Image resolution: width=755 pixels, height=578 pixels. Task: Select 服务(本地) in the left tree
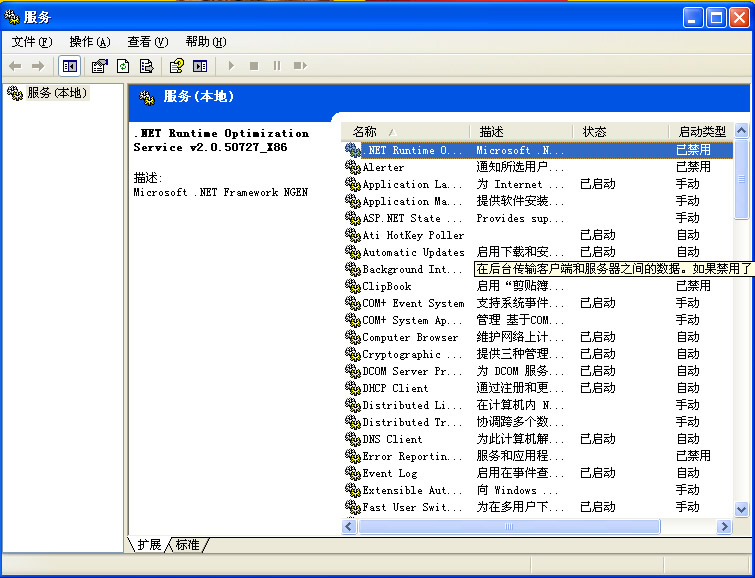pos(56,93)
